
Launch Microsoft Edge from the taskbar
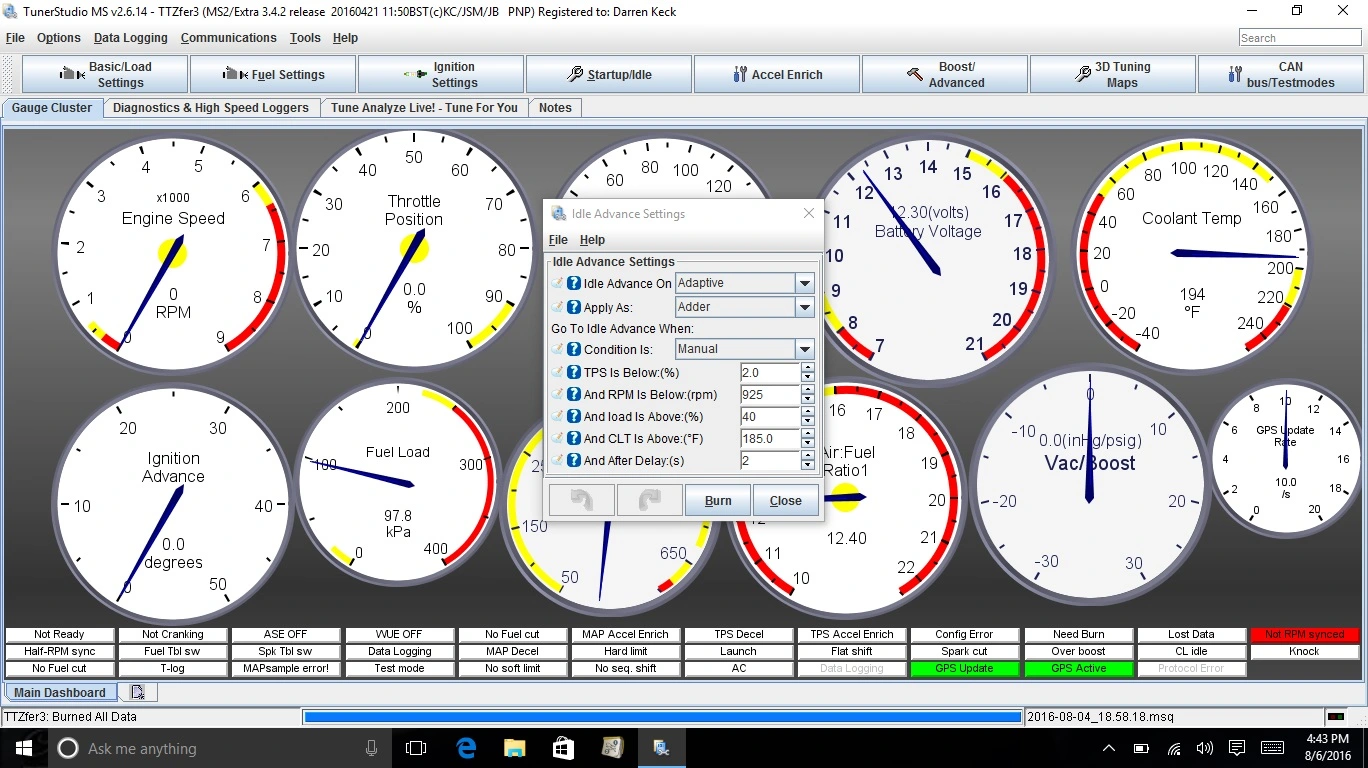466,748
